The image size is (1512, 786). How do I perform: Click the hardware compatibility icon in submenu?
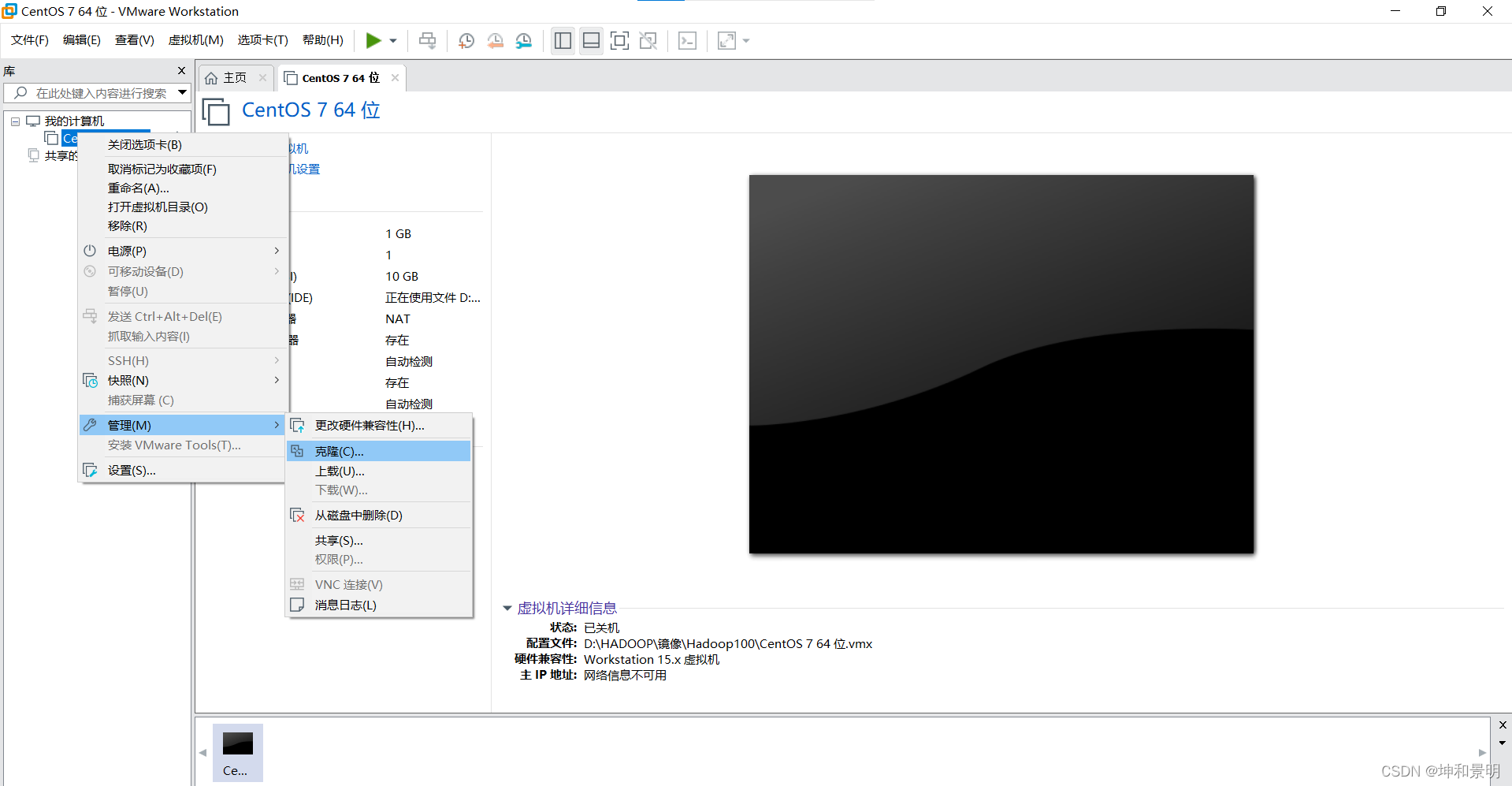coord(297,426)
